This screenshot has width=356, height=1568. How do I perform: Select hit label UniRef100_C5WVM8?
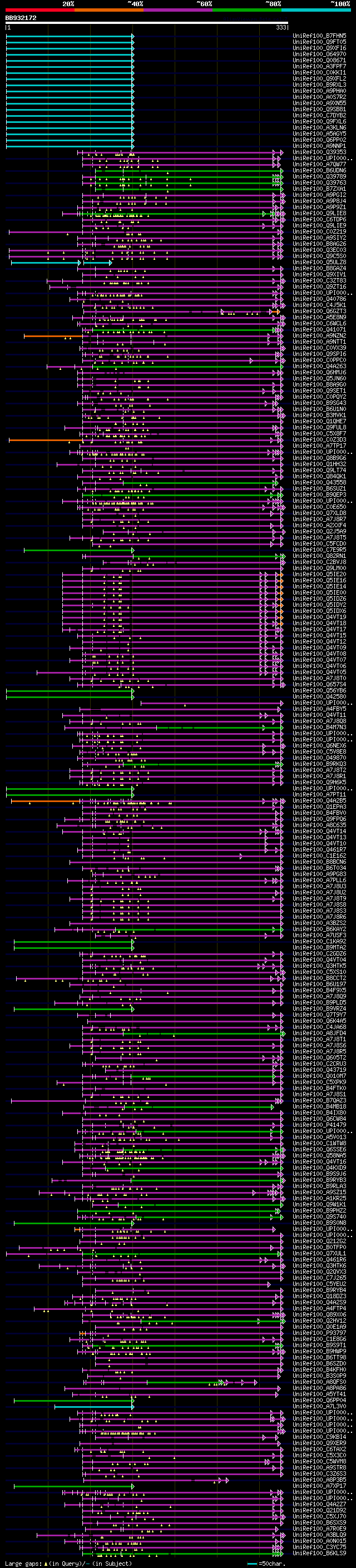point(319,1461)
